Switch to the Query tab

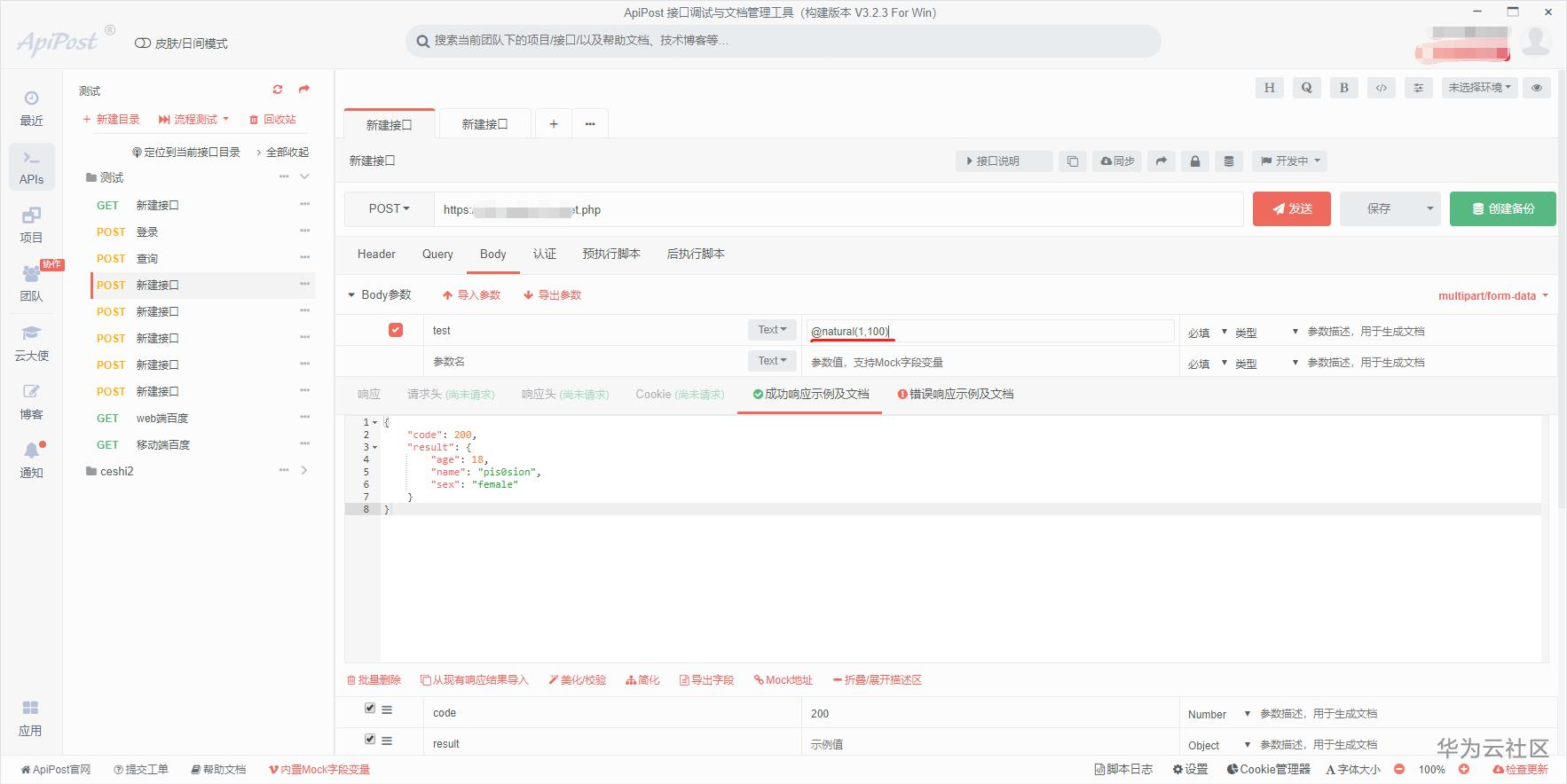tap(437, 254)
